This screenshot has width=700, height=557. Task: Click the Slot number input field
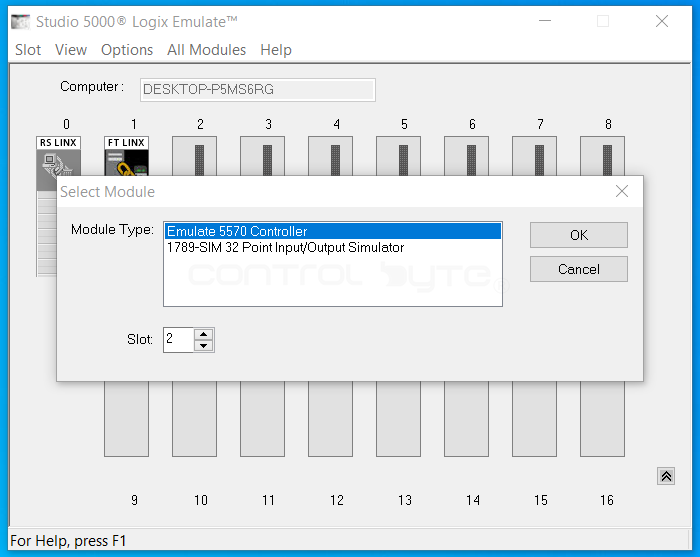click(x=178, y=340)
